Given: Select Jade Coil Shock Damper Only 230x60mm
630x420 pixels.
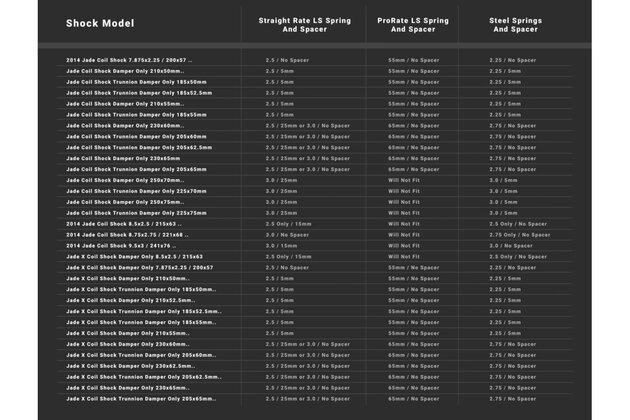Looking at the screenshot, I should point(125,125).
